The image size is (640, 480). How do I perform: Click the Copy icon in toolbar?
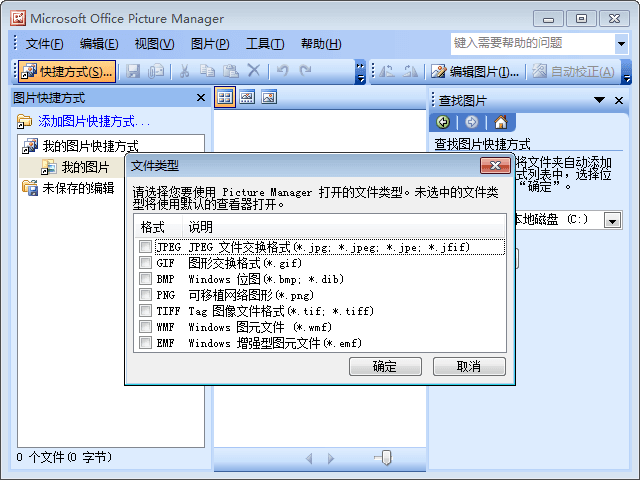pyautogui.click(x=207, y=71)
